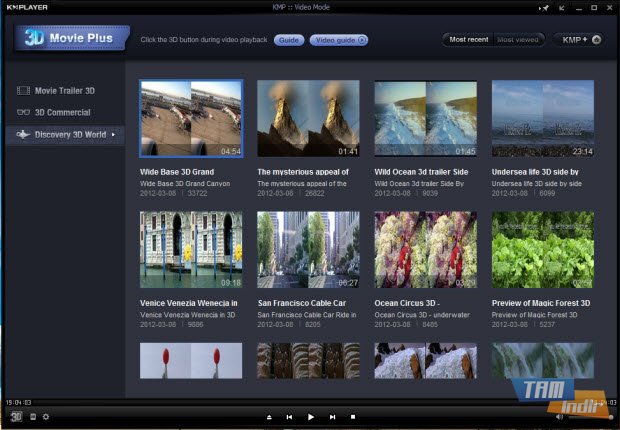Open the playlist editor icon beside 3D button
This screenshot has height=430, width=620.
coord(33,417)
